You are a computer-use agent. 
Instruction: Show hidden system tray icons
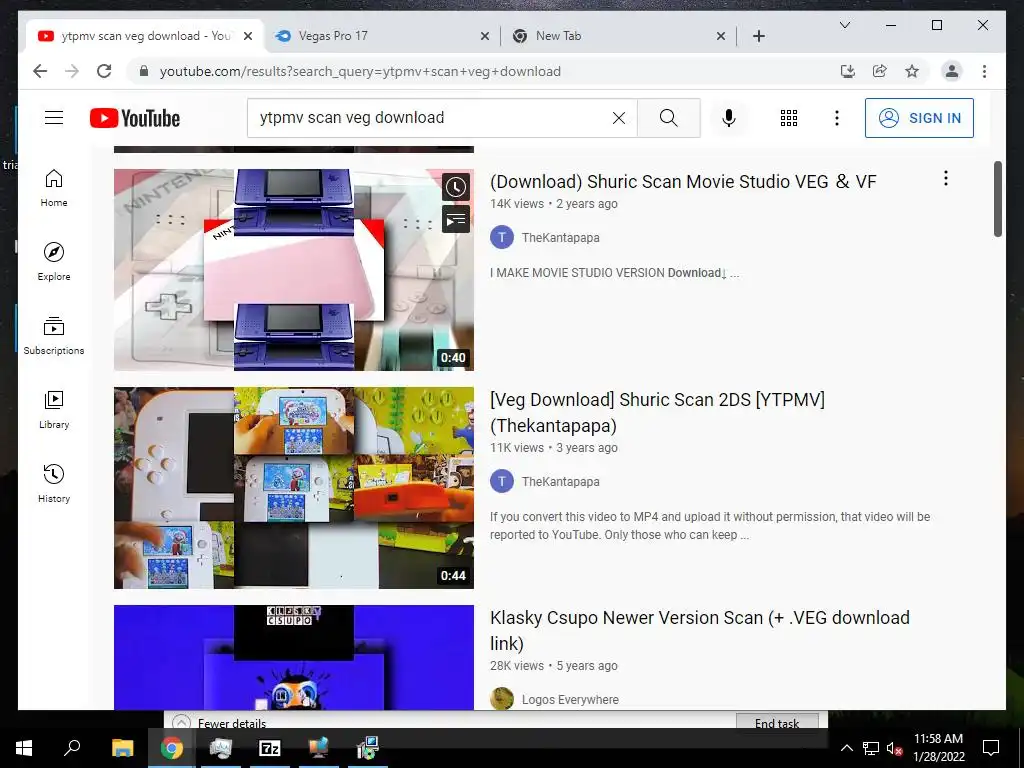846,748
